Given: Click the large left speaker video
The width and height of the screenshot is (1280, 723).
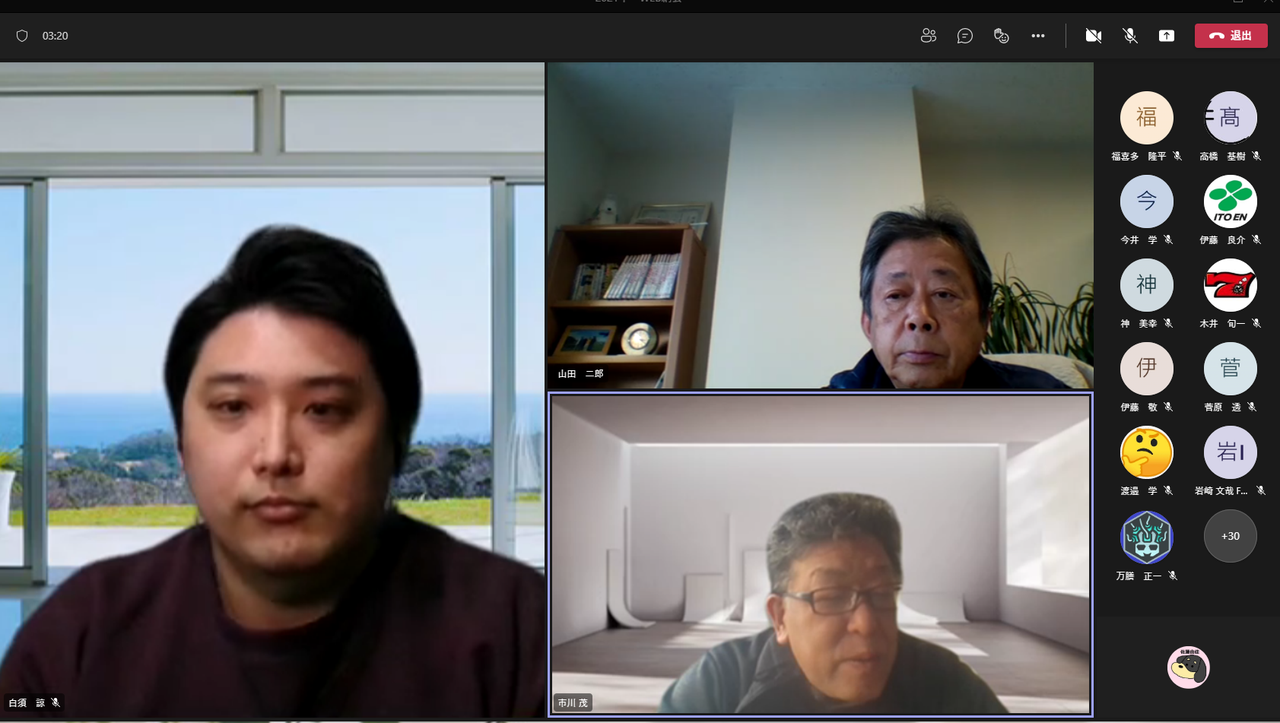Looking at the screenshot, I should (x=272, y=390).
